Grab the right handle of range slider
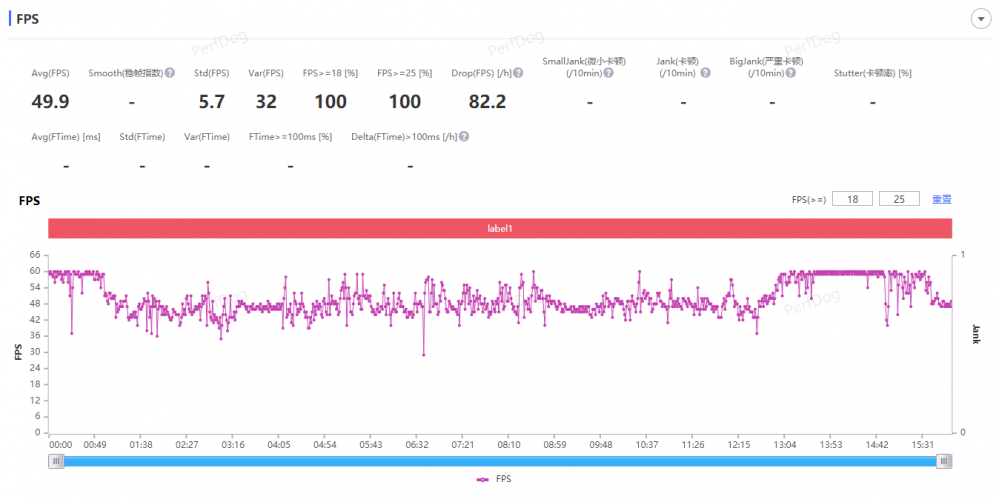The image size is (999, 502). coord(944,461)
